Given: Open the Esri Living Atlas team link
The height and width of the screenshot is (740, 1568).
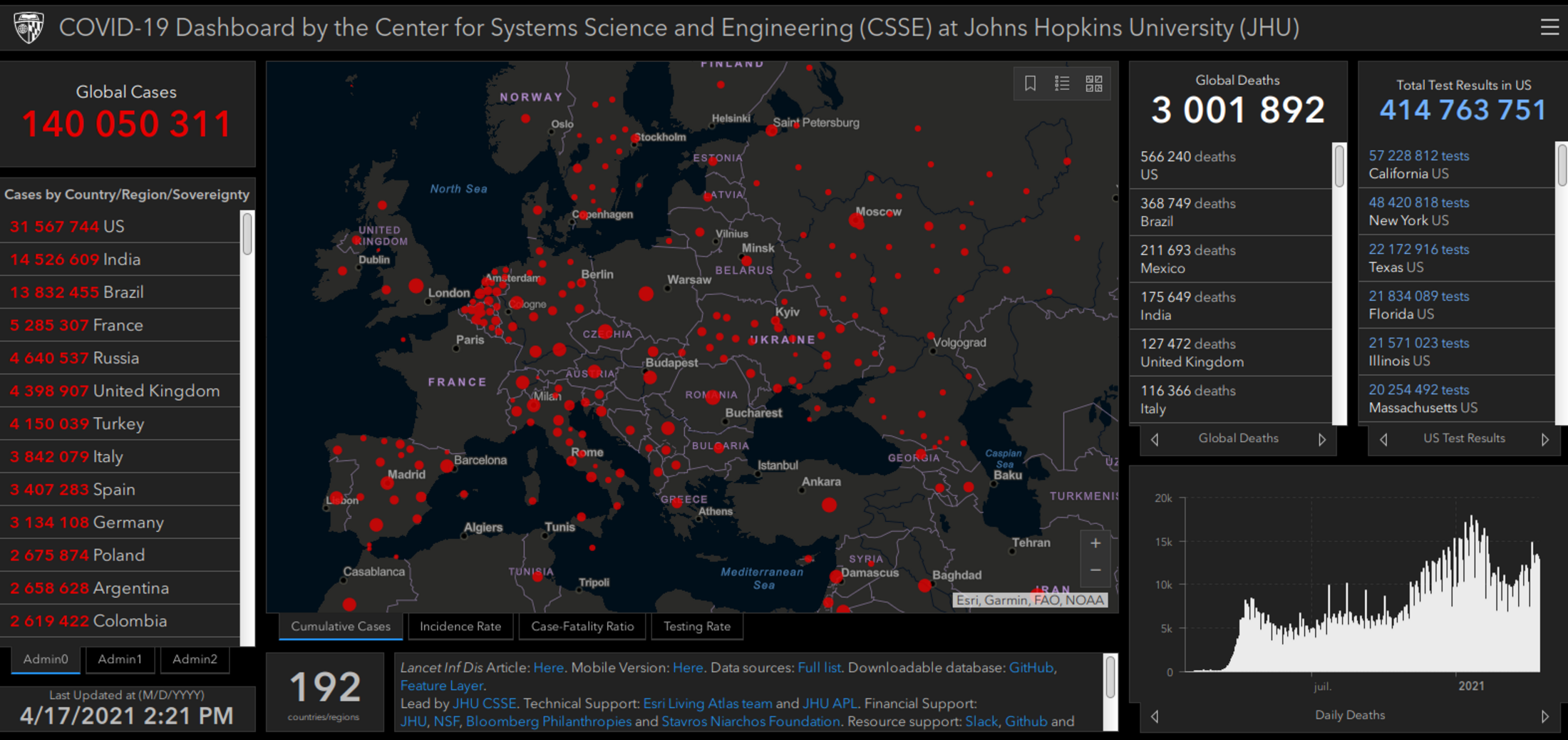Looking at the screenshot, I should click(708, 704).
